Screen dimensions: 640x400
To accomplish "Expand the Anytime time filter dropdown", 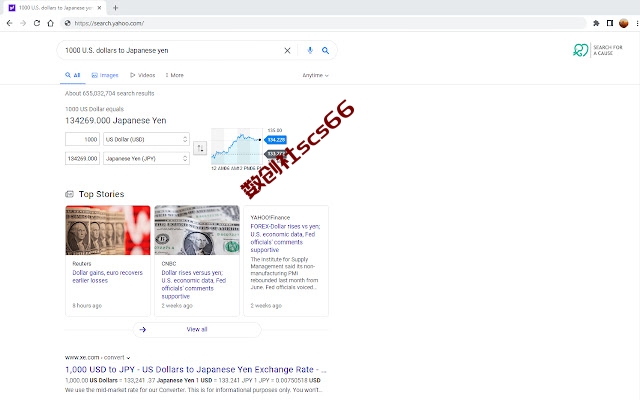I will pos(315,76).
